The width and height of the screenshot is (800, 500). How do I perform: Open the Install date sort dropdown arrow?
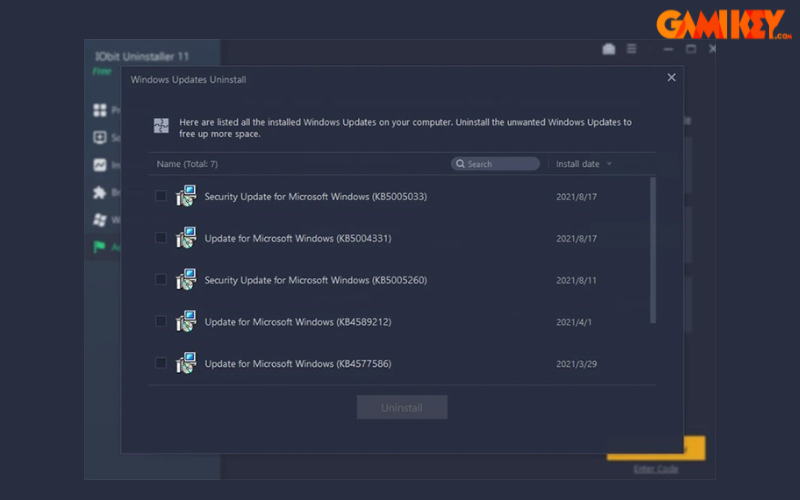(x=609, y=164)
